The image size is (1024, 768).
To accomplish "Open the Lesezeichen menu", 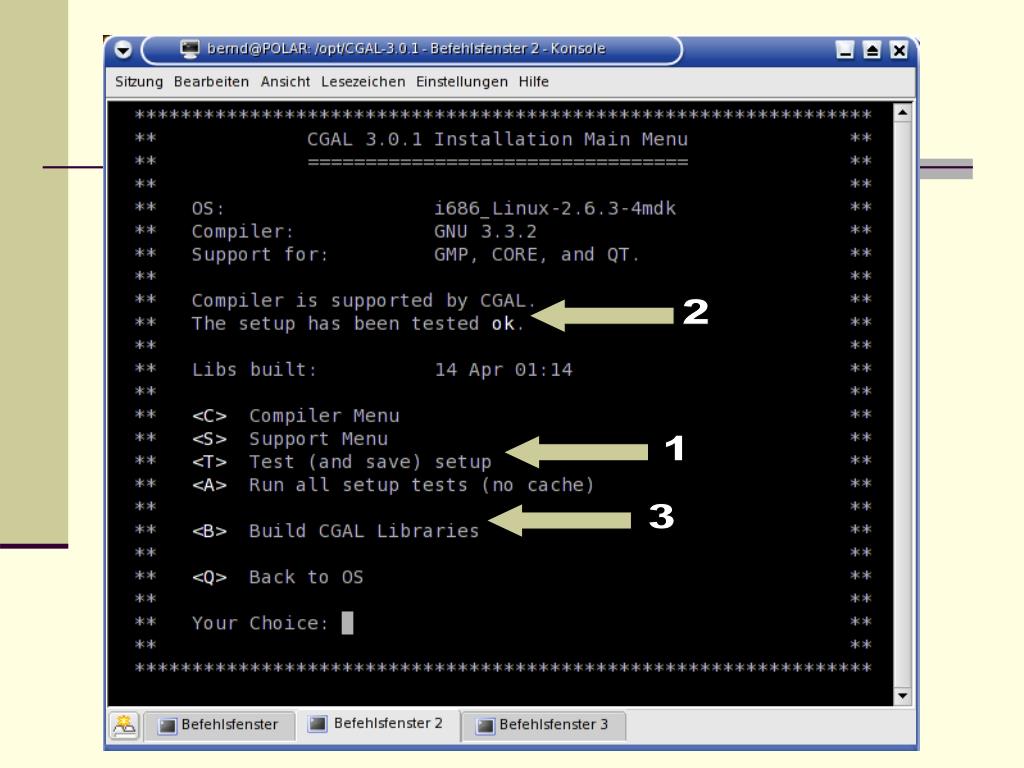I will (x=363, y=82).
